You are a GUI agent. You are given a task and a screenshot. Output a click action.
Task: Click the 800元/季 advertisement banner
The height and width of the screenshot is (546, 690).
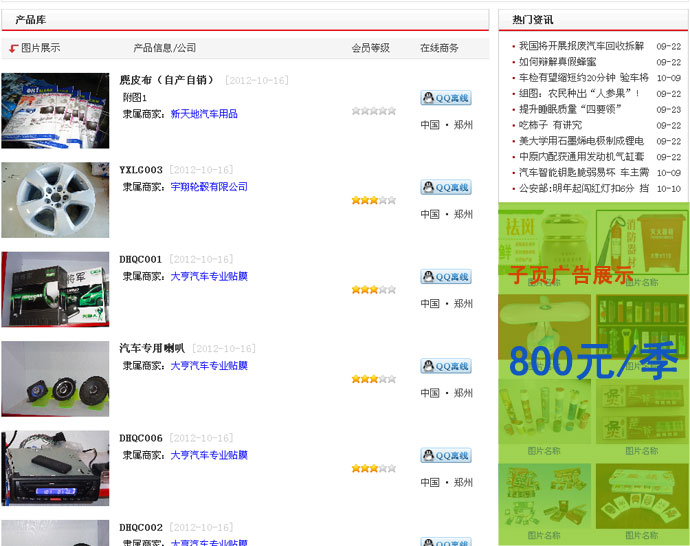coord(593,360)
